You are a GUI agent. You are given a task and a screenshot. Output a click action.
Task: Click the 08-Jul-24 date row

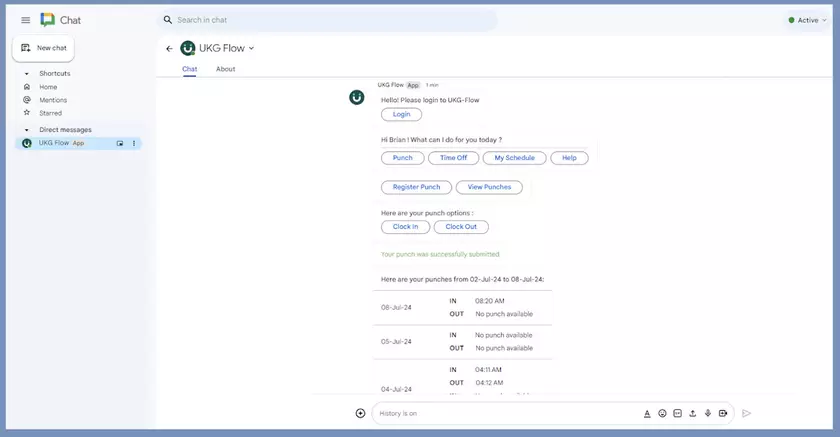pos(462,308)
